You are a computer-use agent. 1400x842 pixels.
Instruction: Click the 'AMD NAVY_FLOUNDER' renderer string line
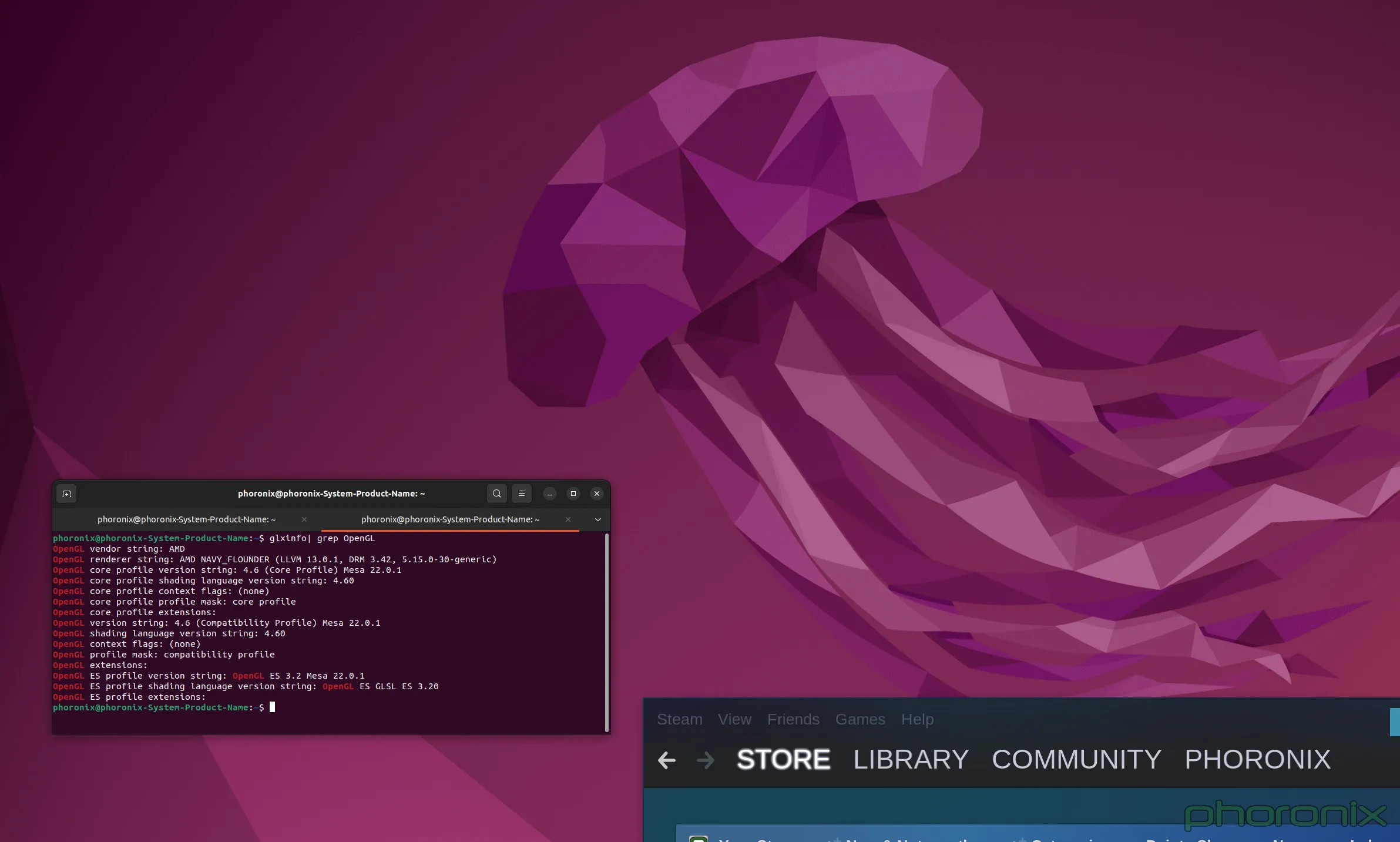[x=275, y=559]
